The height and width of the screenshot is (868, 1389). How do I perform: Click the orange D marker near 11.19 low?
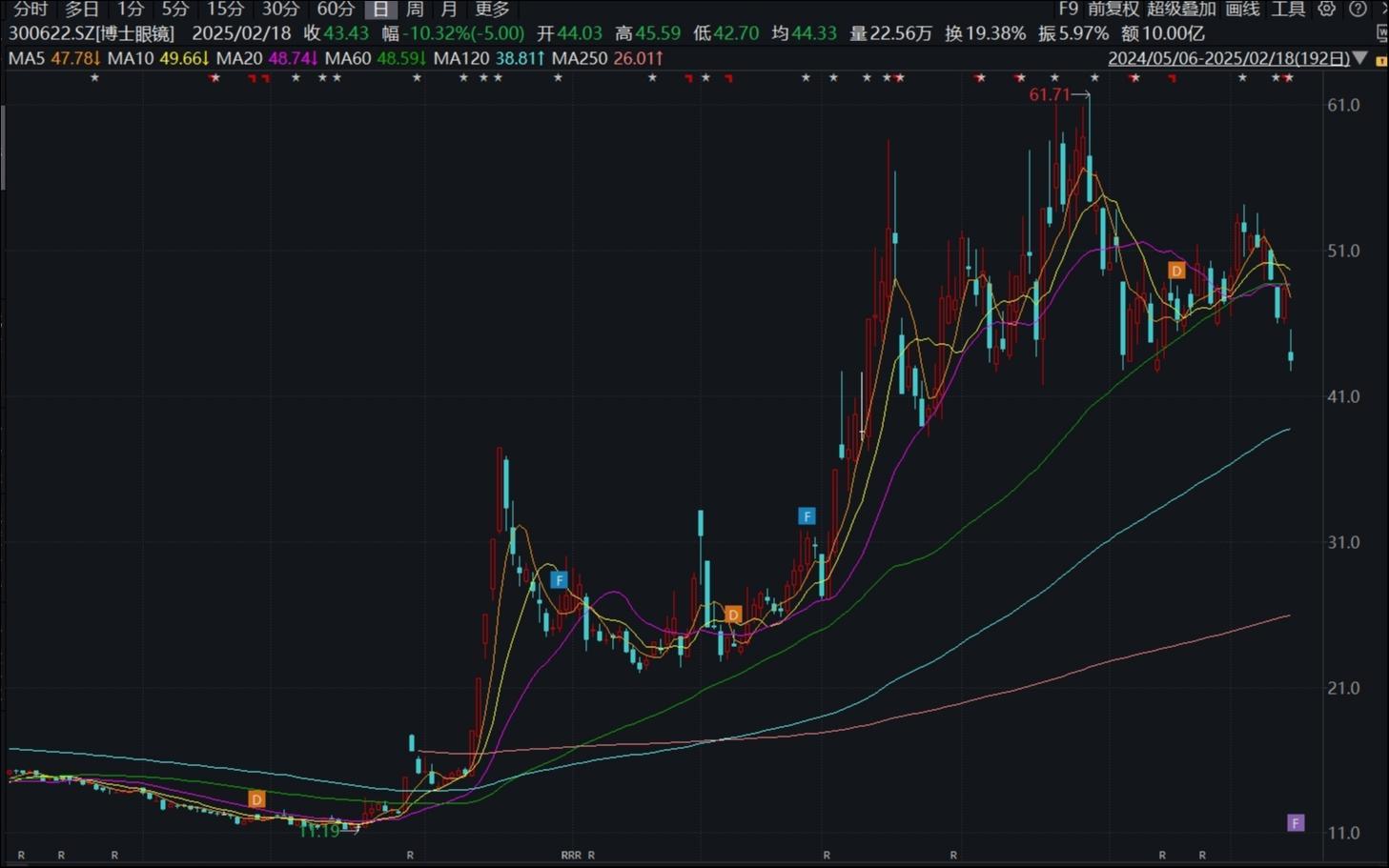[x=256, y=798]
